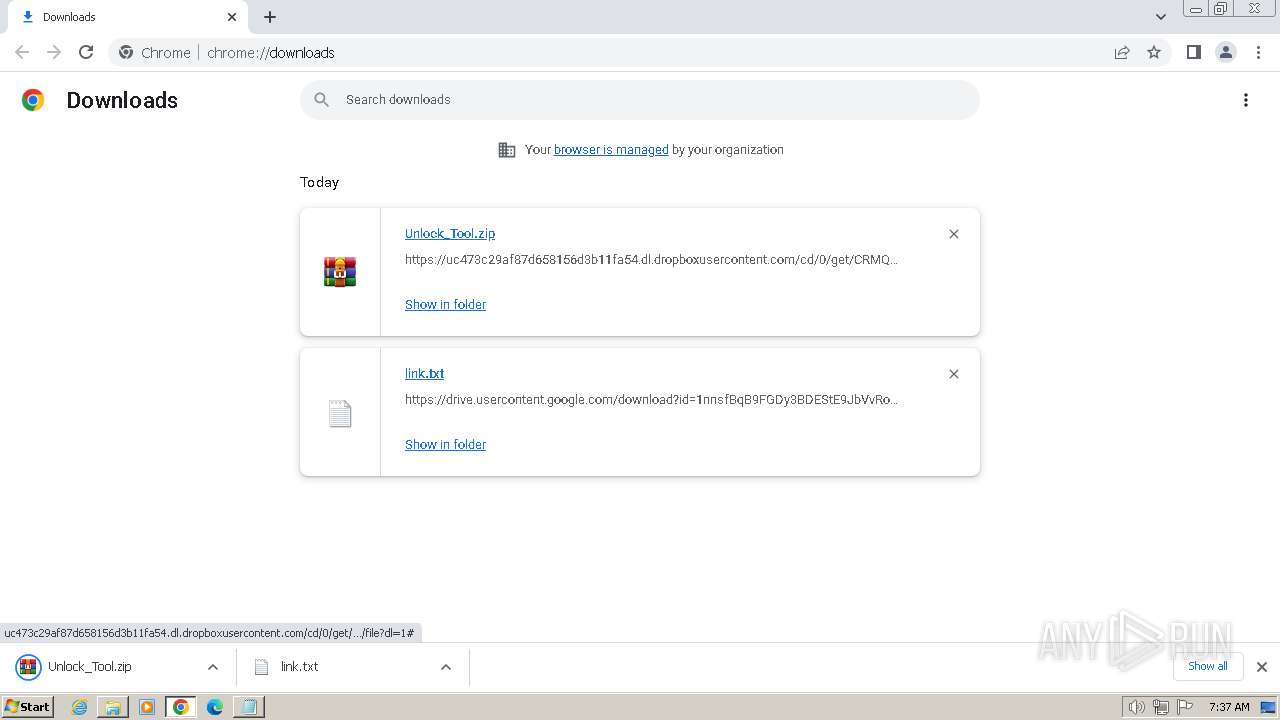Focus the Search downloads field
This screenshot has height=720, width=1280.
(x=640, y=100)
